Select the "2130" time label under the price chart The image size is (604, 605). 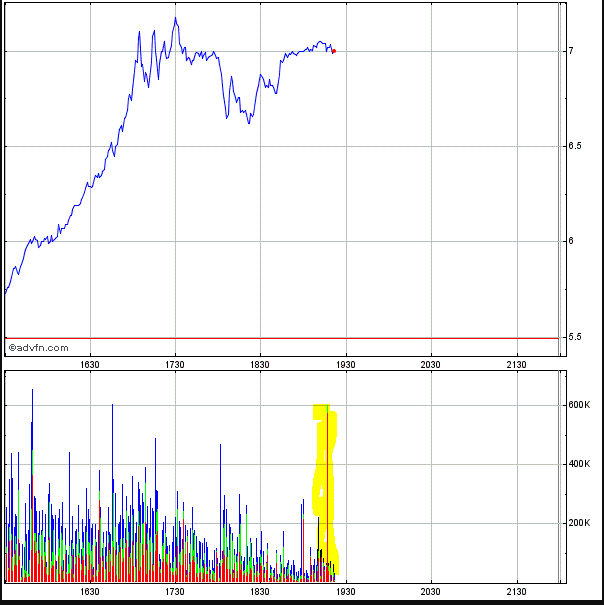pyautogui.click(x=516, y=365)
